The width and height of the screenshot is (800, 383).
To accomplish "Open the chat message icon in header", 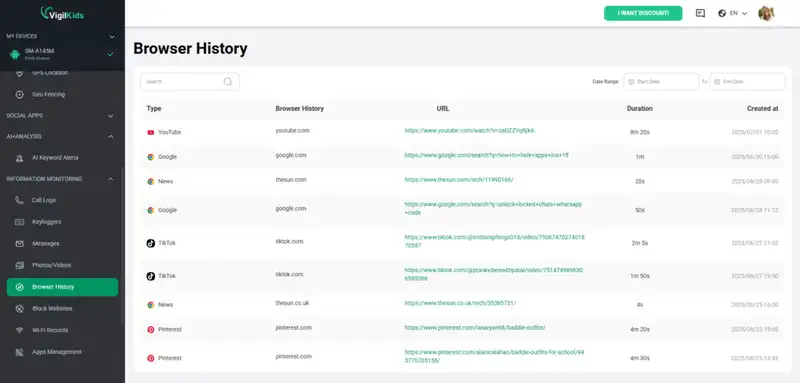I will (700, 13).
